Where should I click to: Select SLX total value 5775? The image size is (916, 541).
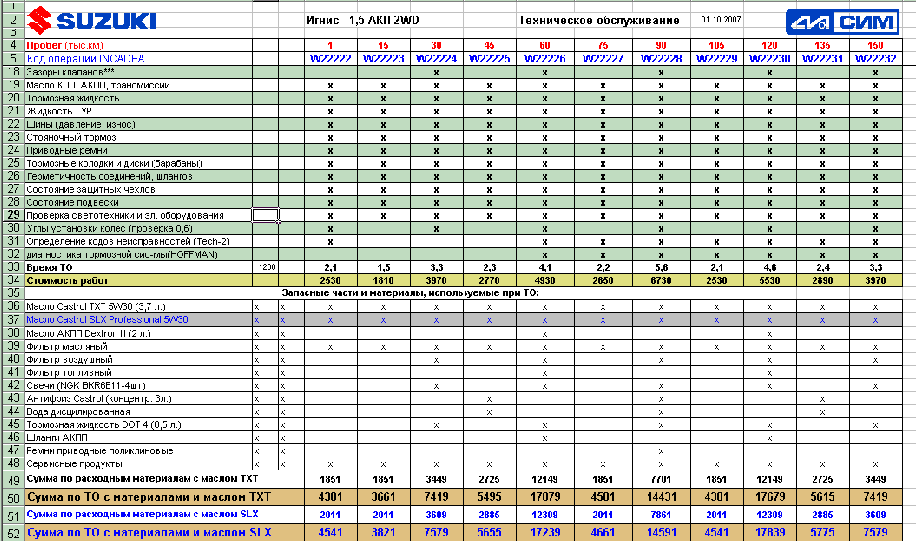pos(822,533)
